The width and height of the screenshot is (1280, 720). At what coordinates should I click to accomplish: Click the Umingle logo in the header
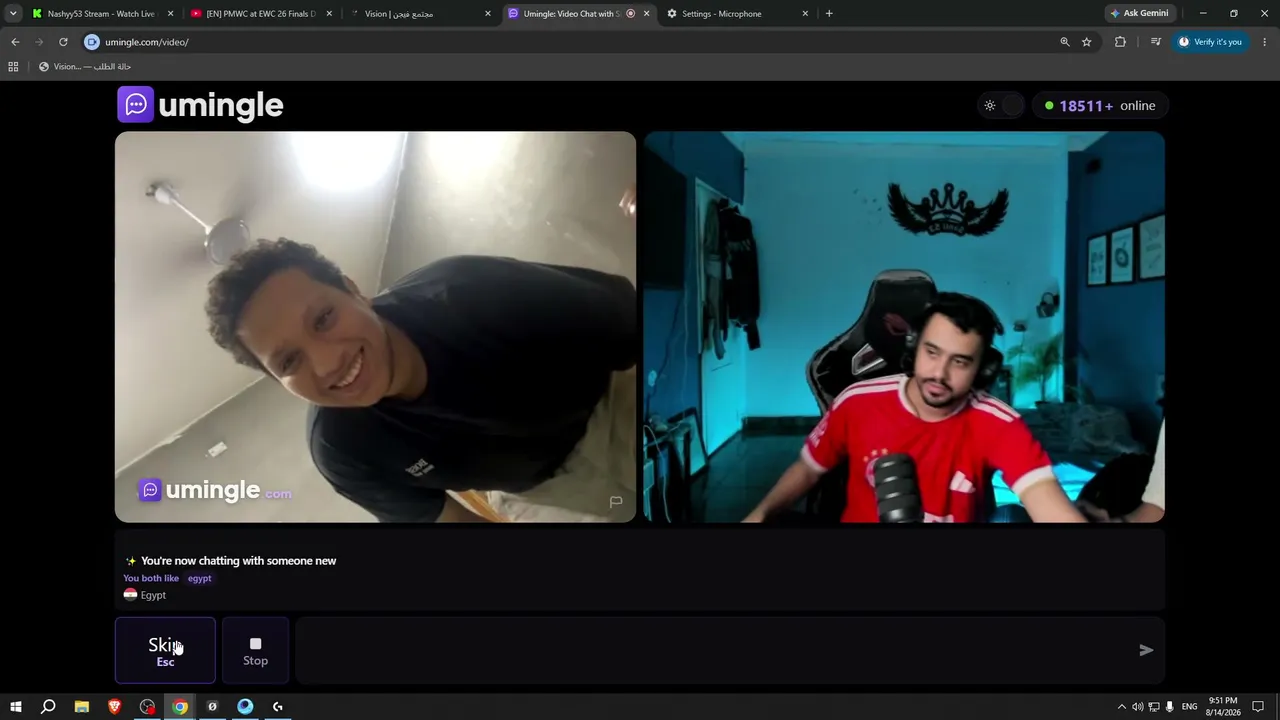[200, 105]
